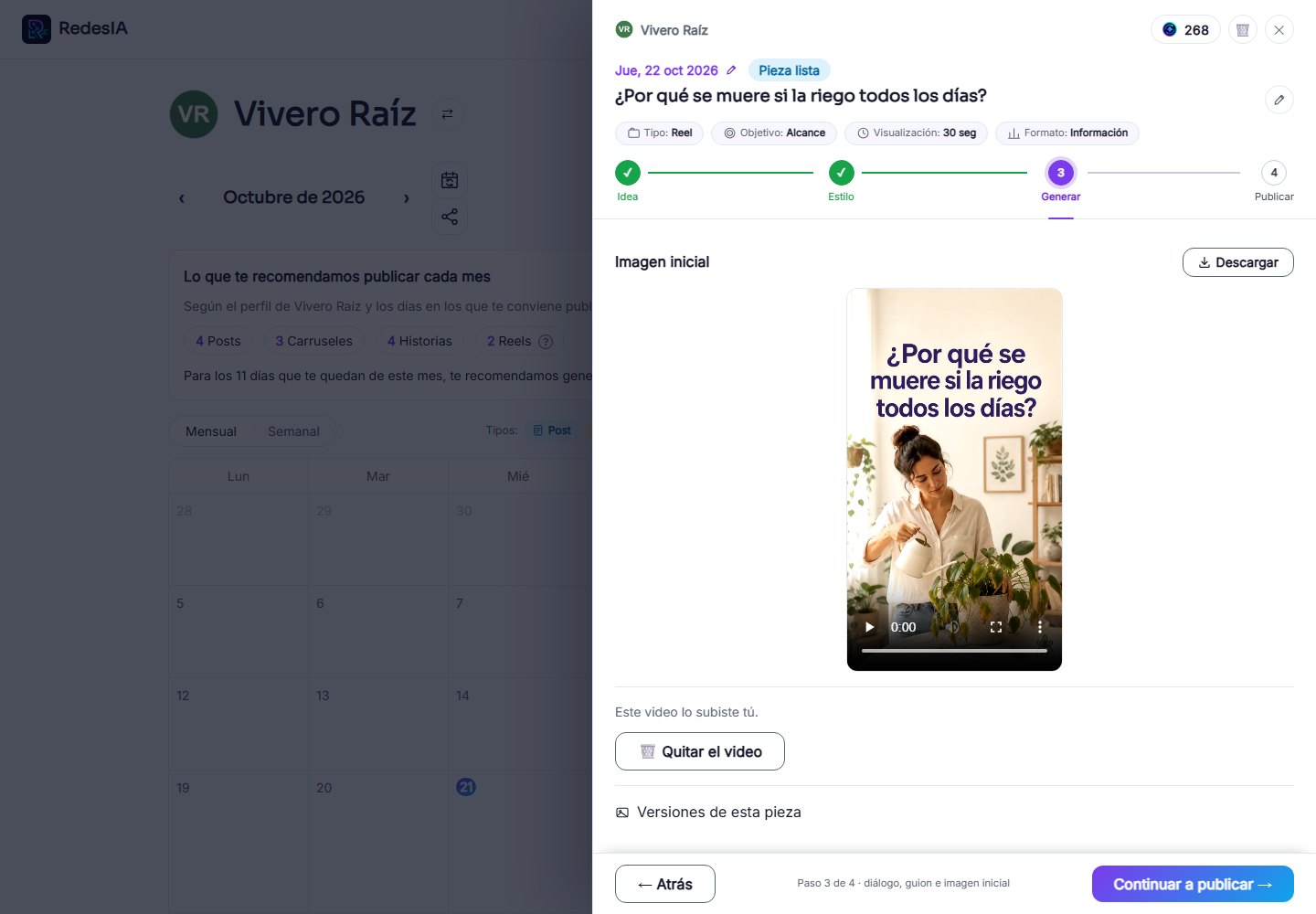Select the Mensual view toggle
This screenshot has height=914, width=1316.
211,431
